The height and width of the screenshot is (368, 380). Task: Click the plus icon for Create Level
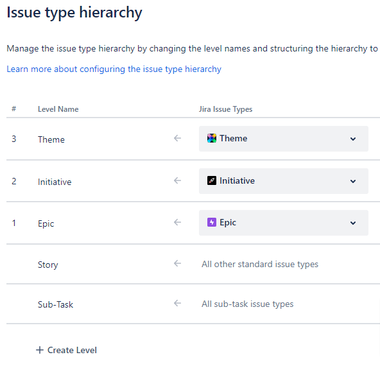40,350
